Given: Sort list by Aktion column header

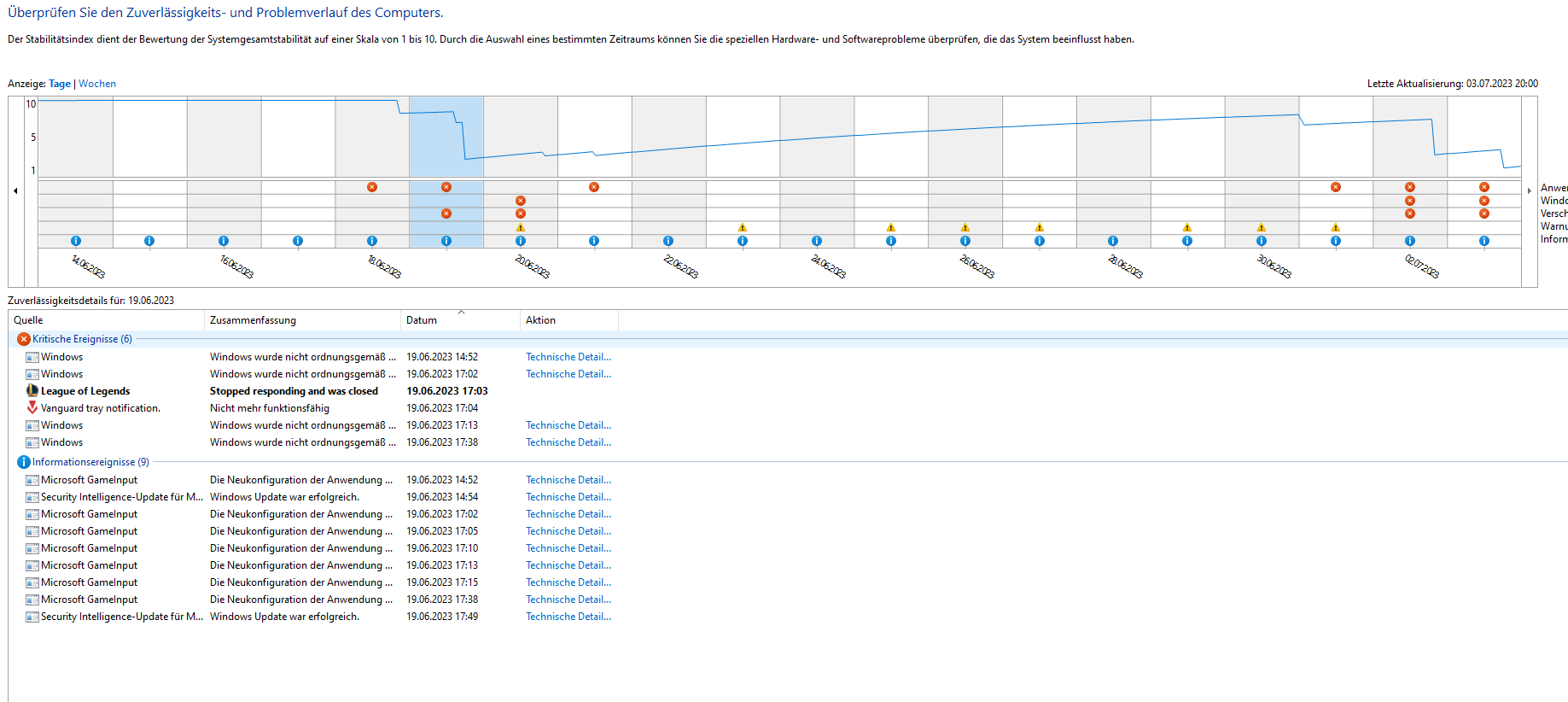Looking at the screenshot, I should coord(569,320).
